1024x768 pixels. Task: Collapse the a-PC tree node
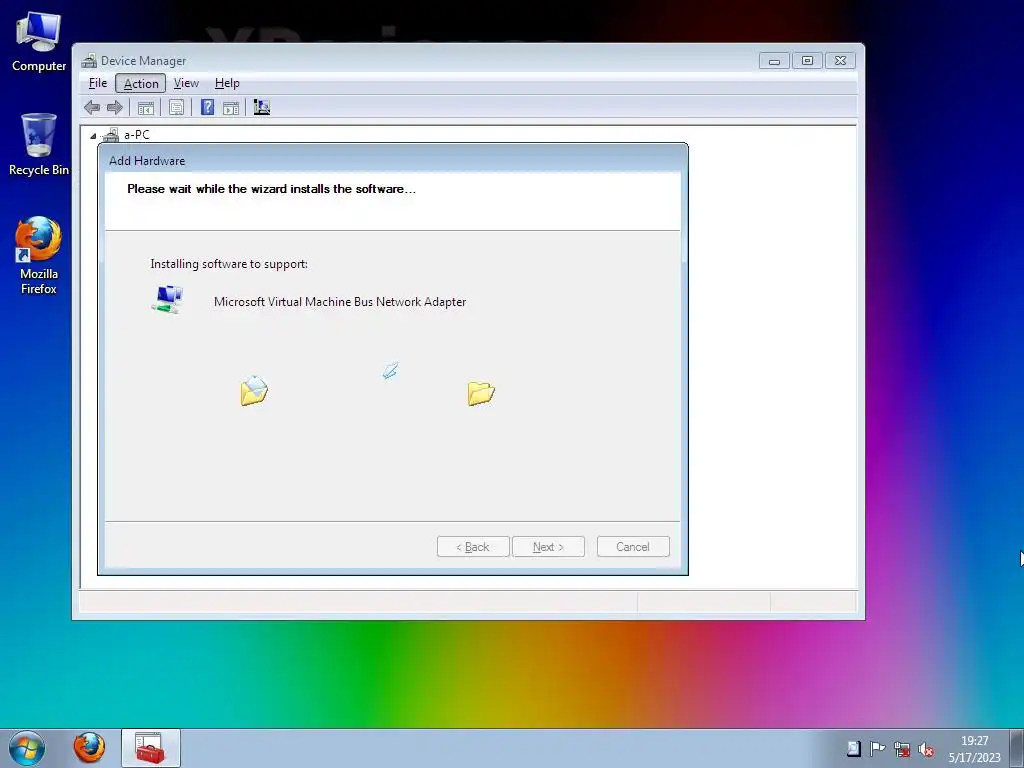(93, 136)
